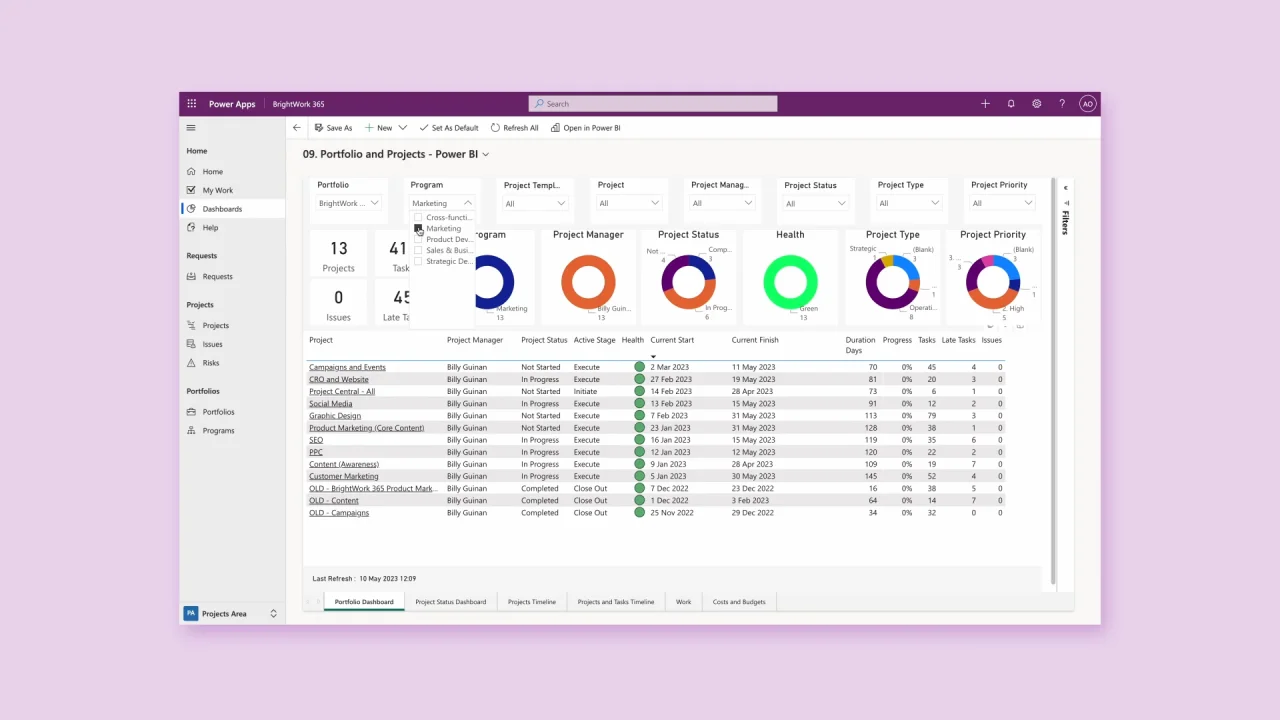Open the Campaigns and Events project link
This screenshot has width=1280, height=720.
tap(347, 367)
